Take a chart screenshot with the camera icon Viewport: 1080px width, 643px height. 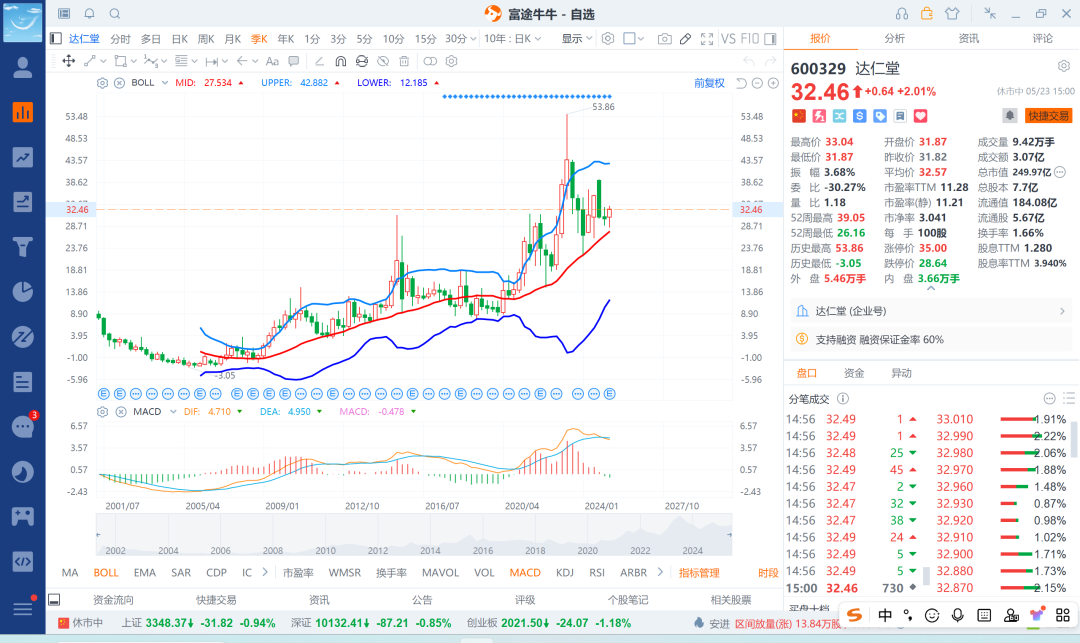pos(664,39)
